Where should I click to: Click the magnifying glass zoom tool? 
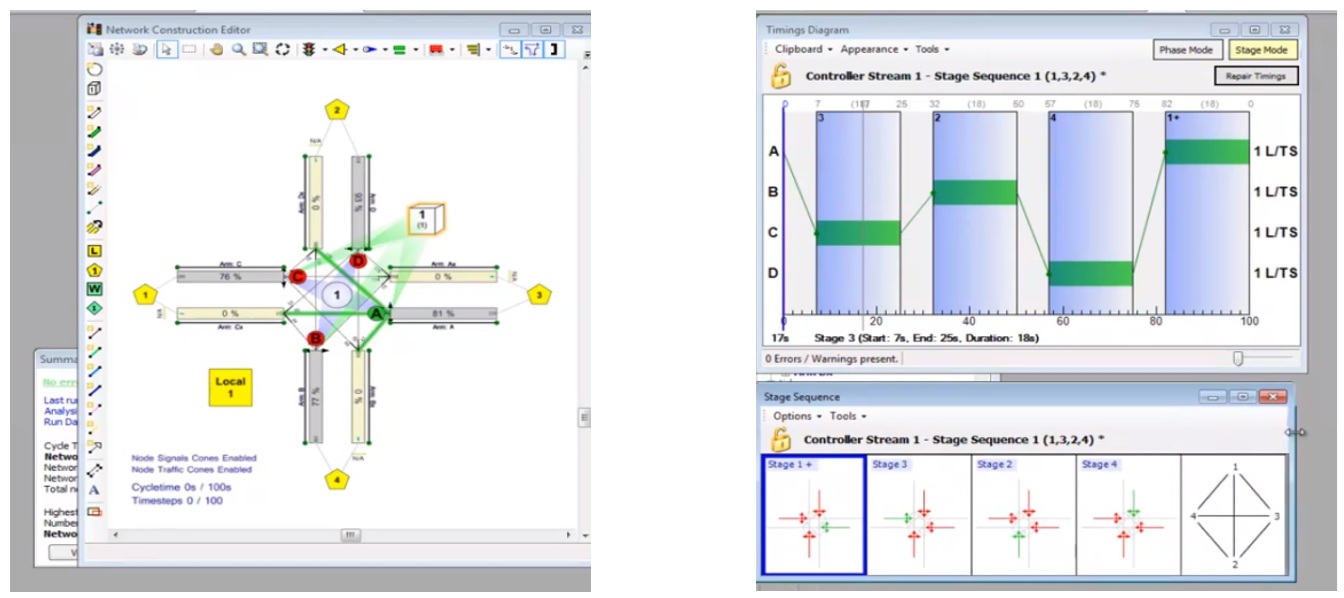(239, 49)
